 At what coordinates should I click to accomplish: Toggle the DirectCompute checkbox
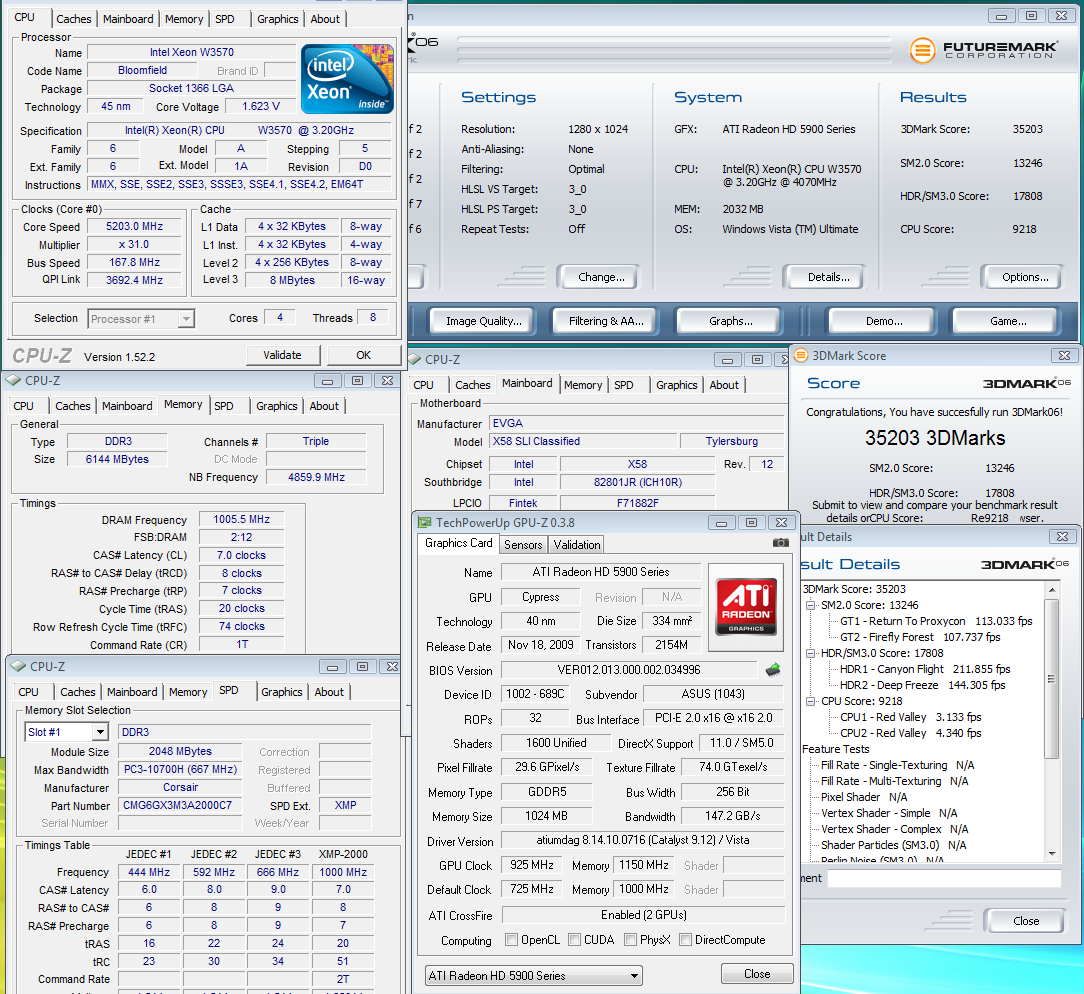[x=686, y=940]
